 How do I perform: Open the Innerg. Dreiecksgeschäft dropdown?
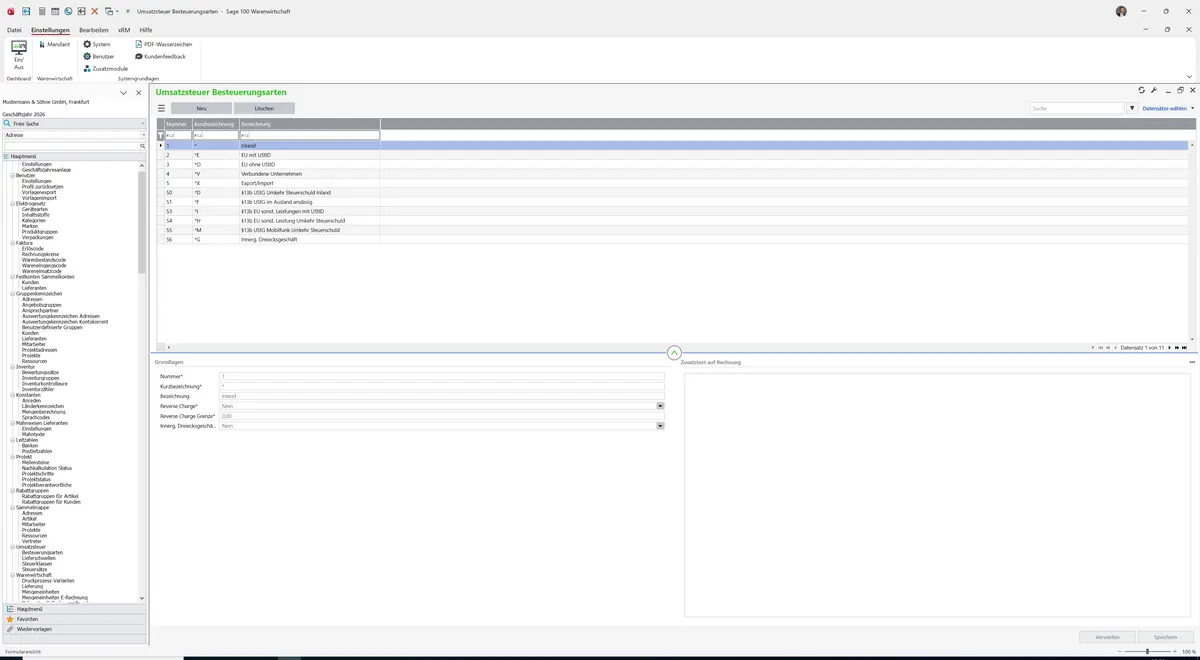pos(660,426)
